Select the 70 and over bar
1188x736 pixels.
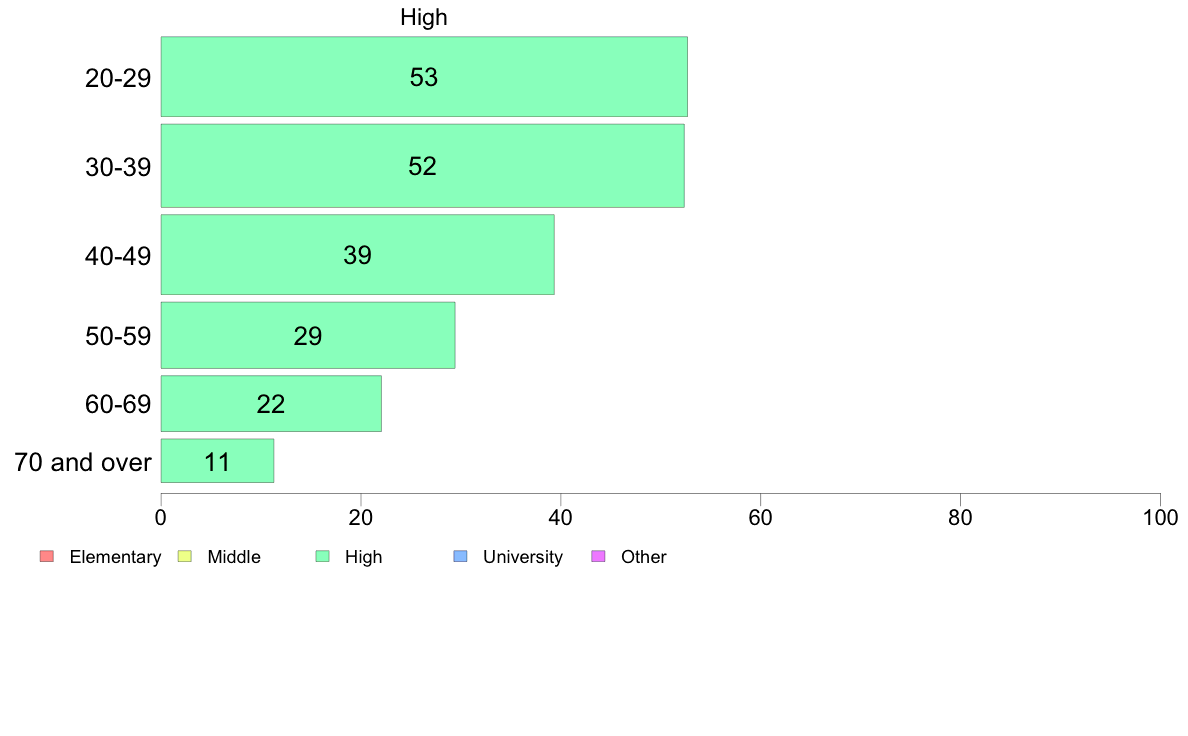(x=217, y=461)
